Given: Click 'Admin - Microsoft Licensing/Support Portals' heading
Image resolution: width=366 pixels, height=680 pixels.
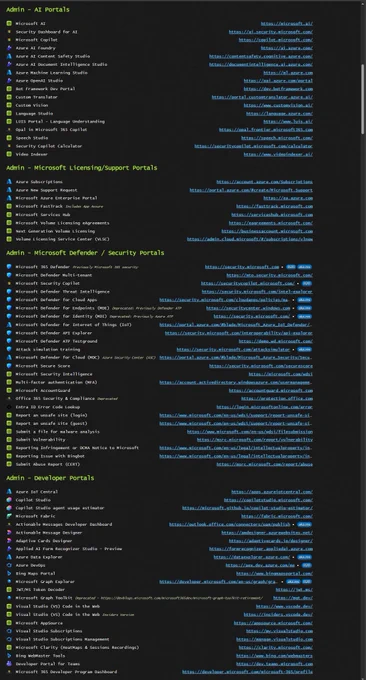Looking at the screenshot, I should click(x=82, y=168).
